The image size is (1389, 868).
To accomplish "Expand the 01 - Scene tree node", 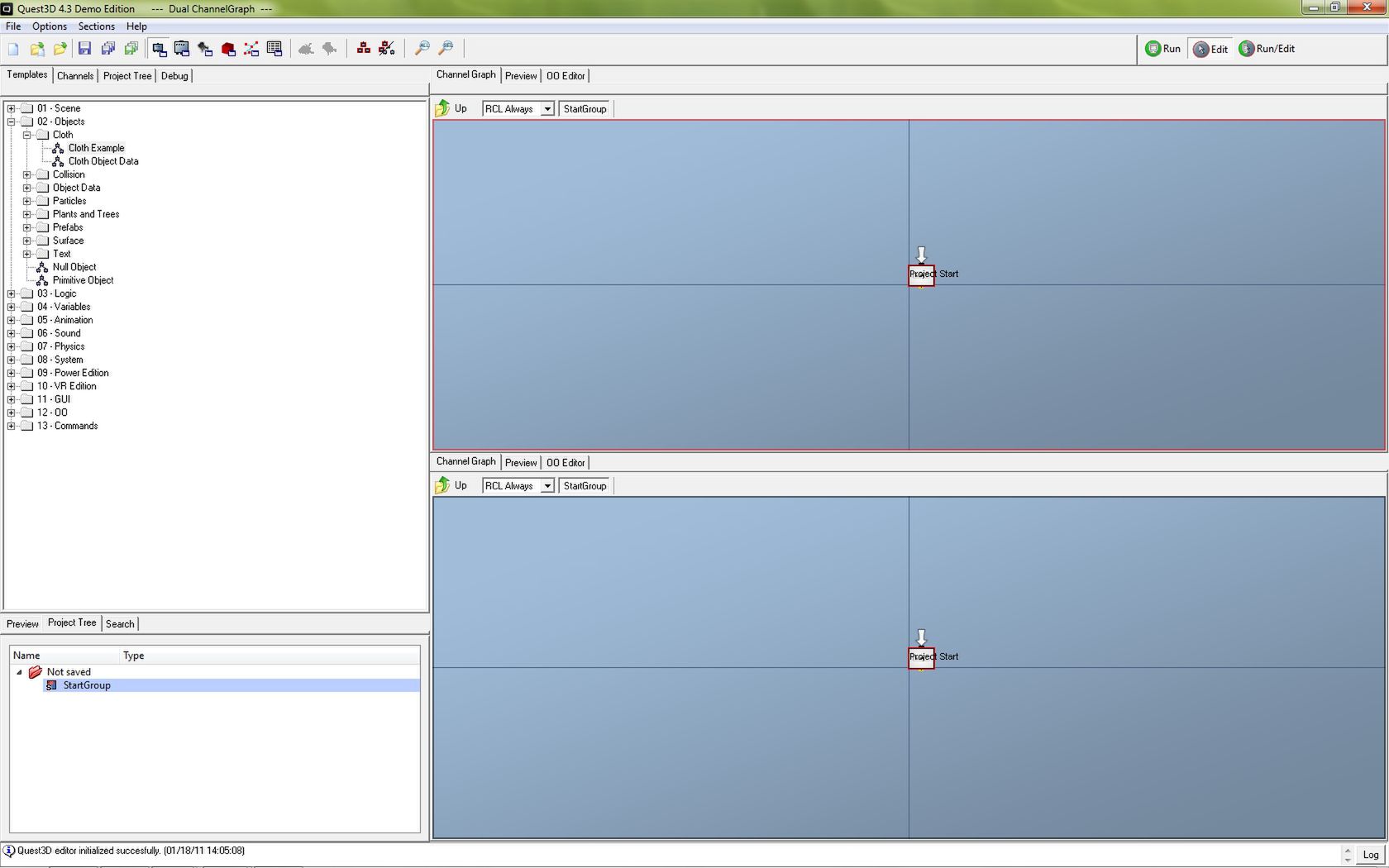I will click(x=9, y=107).
